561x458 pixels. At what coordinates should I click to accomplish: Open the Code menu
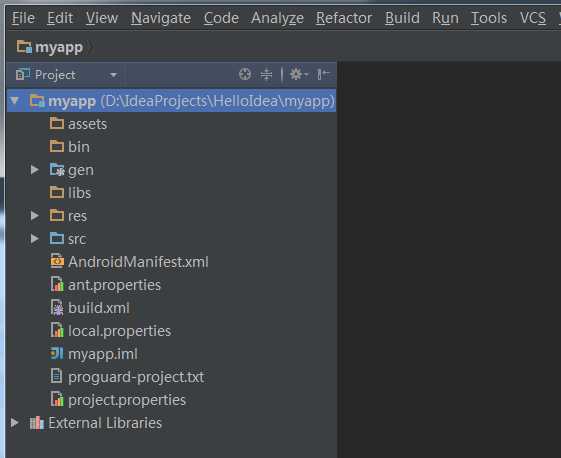[221, 18]
